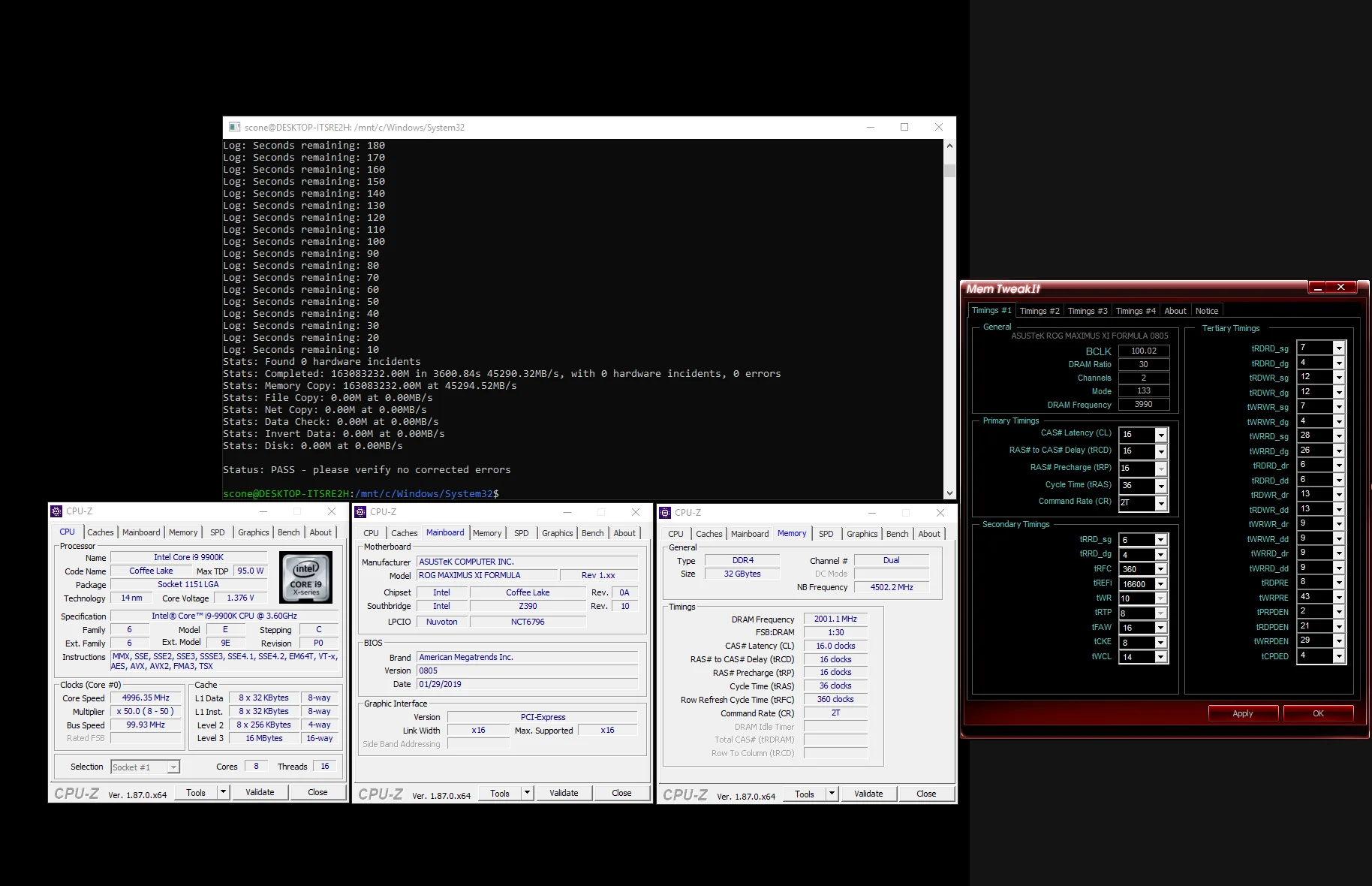Click the first CPU-Z window's title icon
This screenshot has width=1372, height=886.
pyautogui.click(x=56, y=511)
